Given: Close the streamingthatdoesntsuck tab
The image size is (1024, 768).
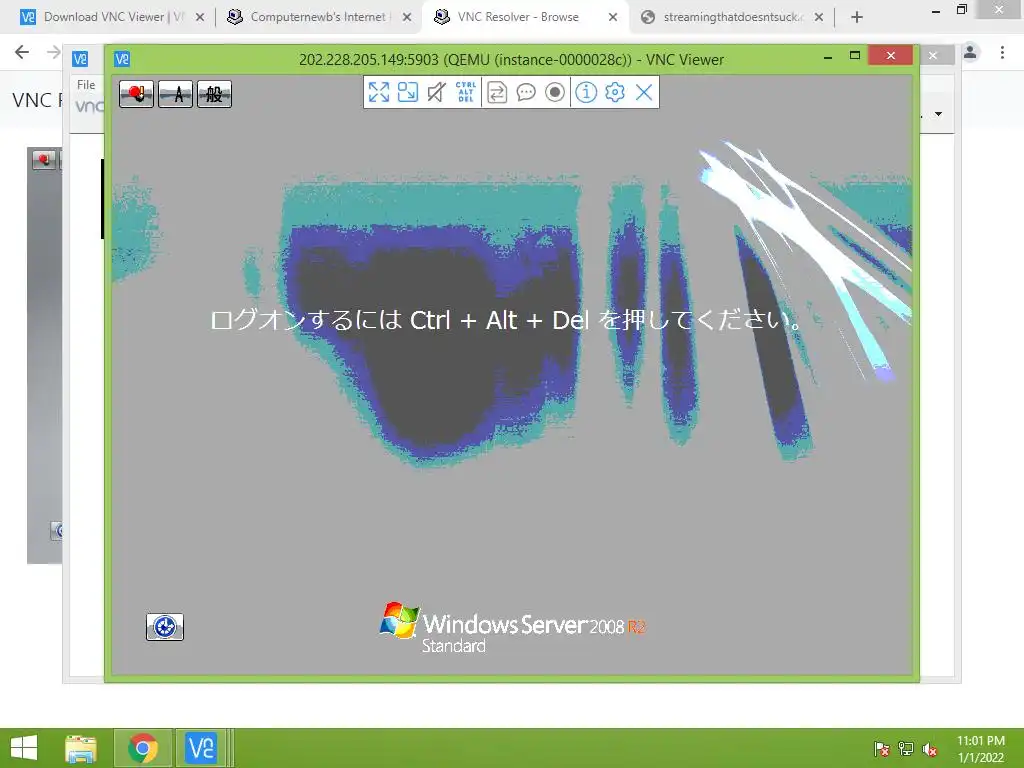Looking at the screenshot, I should point(819,17).
